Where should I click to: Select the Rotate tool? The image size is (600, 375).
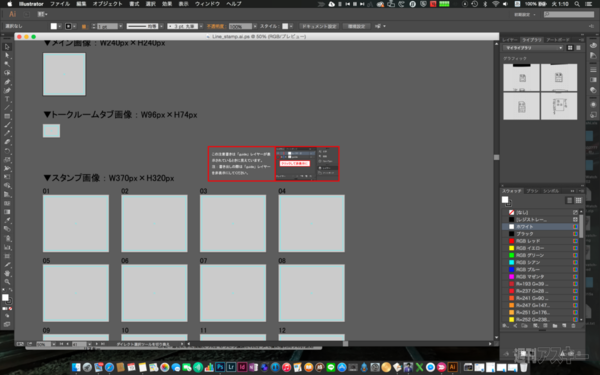tap(7, 151)
